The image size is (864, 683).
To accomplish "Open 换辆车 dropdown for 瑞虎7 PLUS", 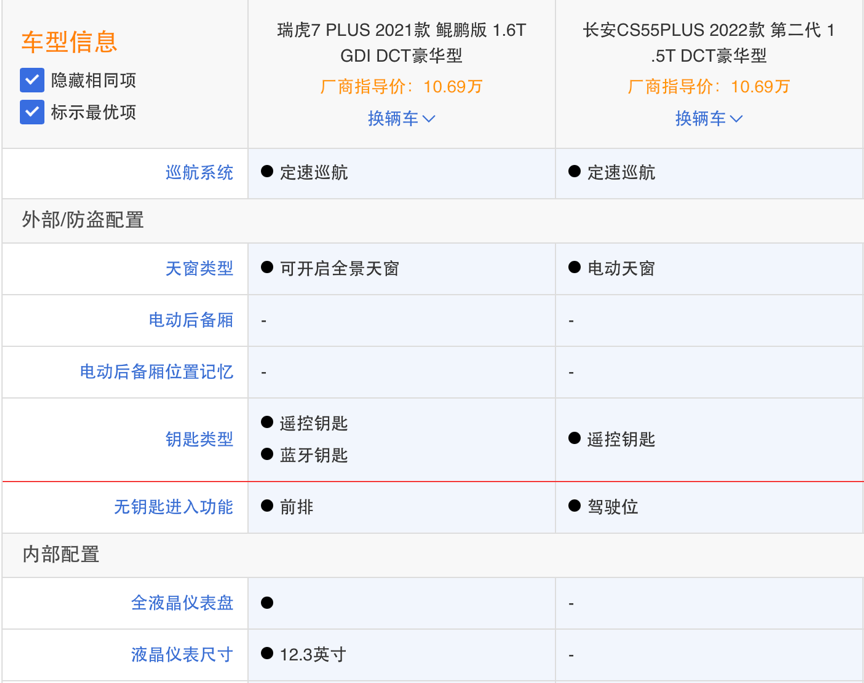I will 401,118.
